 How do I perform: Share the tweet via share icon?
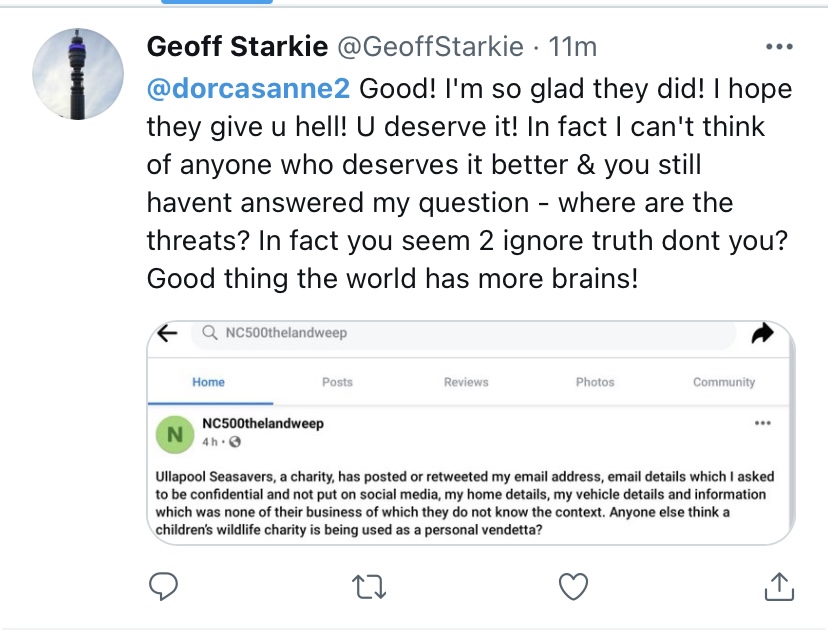(x=778, y=587)
